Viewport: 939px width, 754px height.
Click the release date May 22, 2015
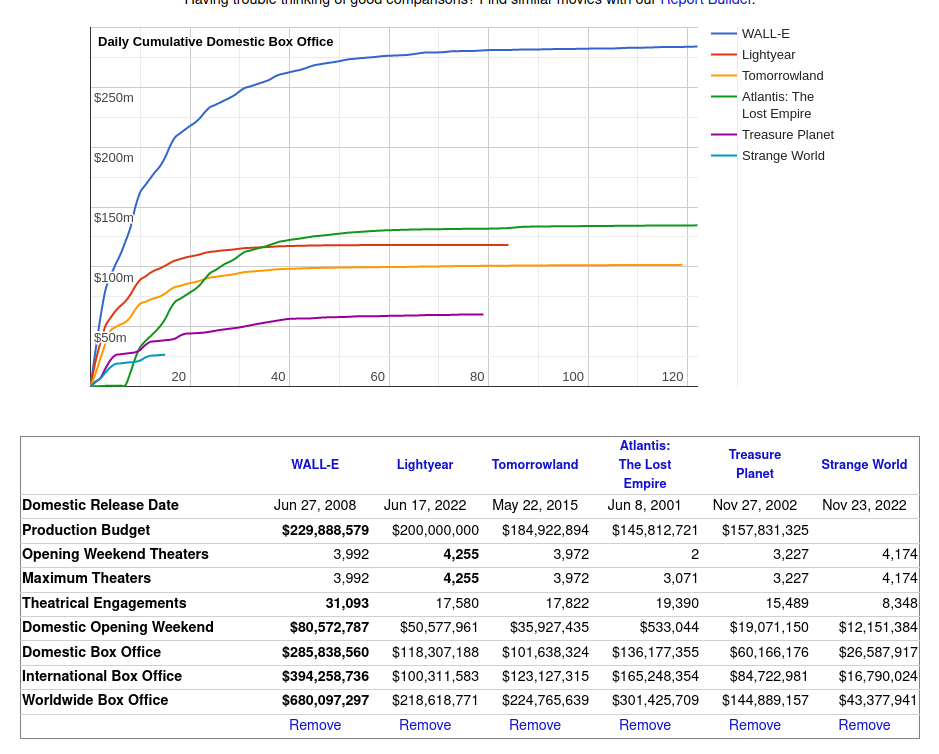click(535, 505)
